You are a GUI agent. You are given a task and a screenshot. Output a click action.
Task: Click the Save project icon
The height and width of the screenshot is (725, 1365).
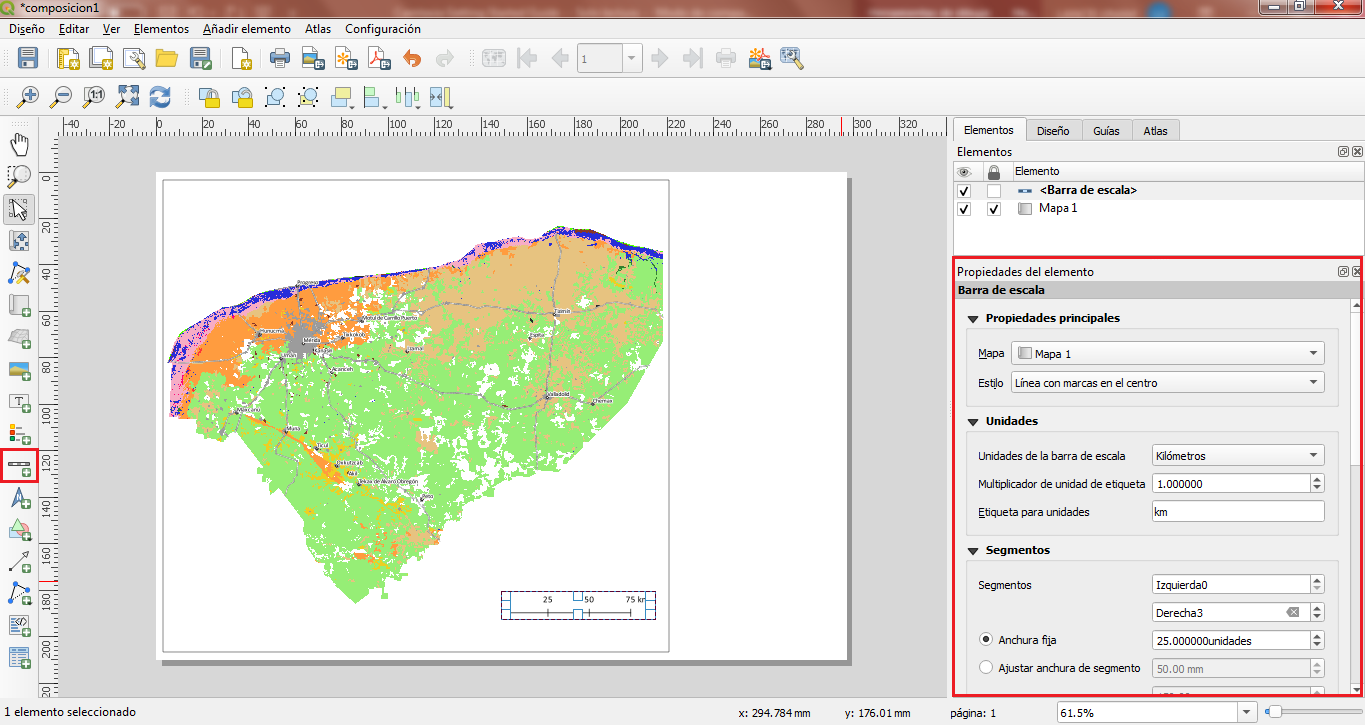click(28, 58)
